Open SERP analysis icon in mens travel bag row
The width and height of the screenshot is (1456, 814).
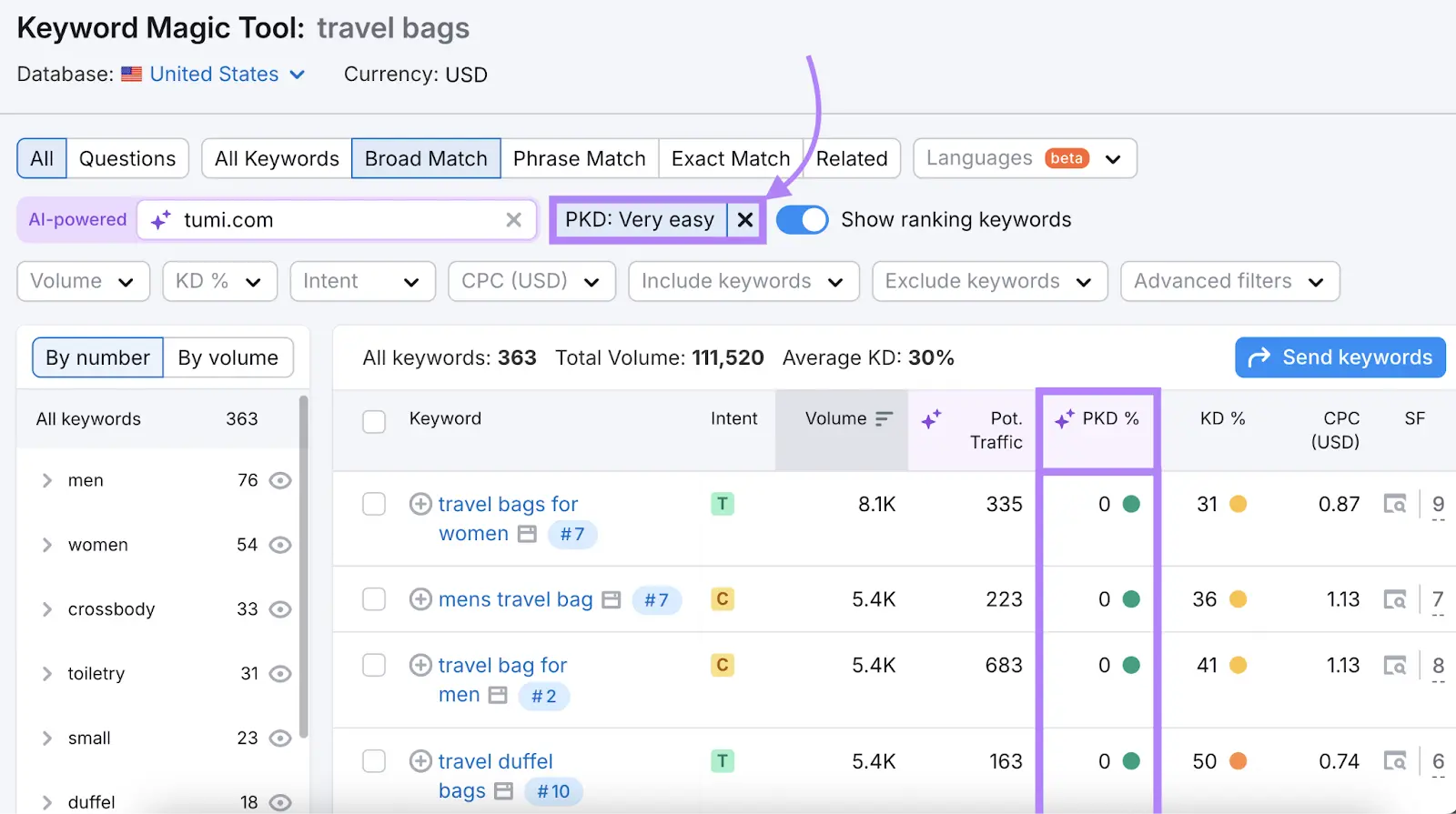pos(1394,599)
